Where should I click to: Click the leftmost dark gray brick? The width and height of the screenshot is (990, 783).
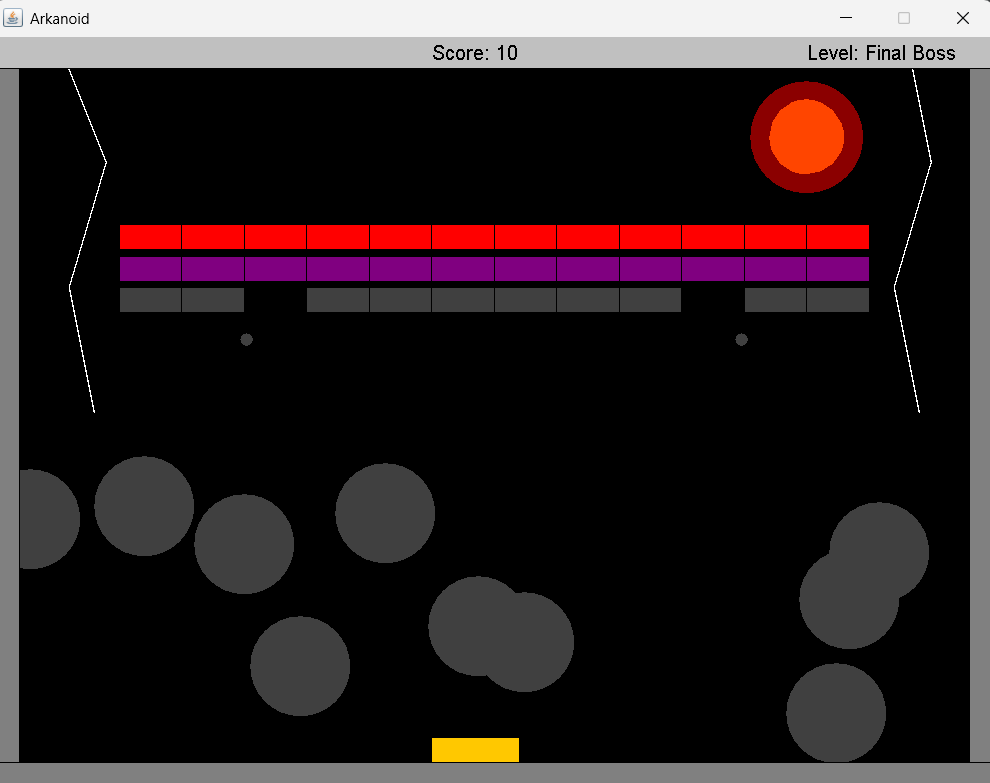150,300
